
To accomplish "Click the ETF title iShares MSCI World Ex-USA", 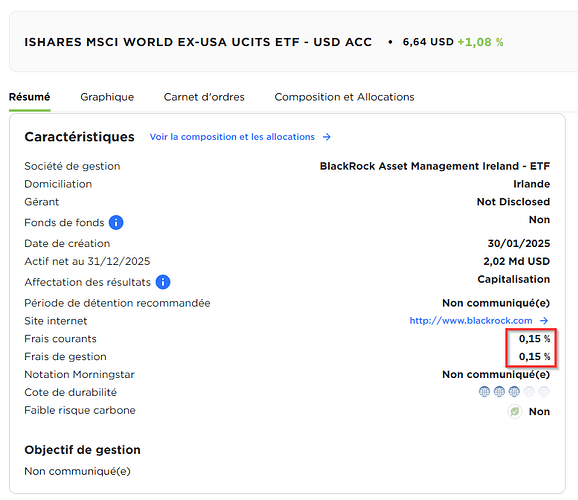I will (198, 42).
